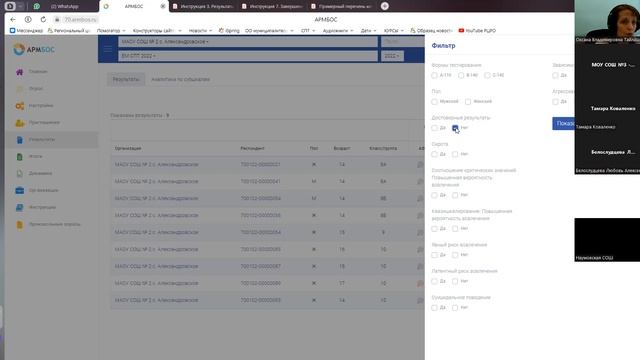Switch to the Аналитика по субшкалам tab
Image resolution: width=640 pixels, height=360 pixels.
[180, 80]
